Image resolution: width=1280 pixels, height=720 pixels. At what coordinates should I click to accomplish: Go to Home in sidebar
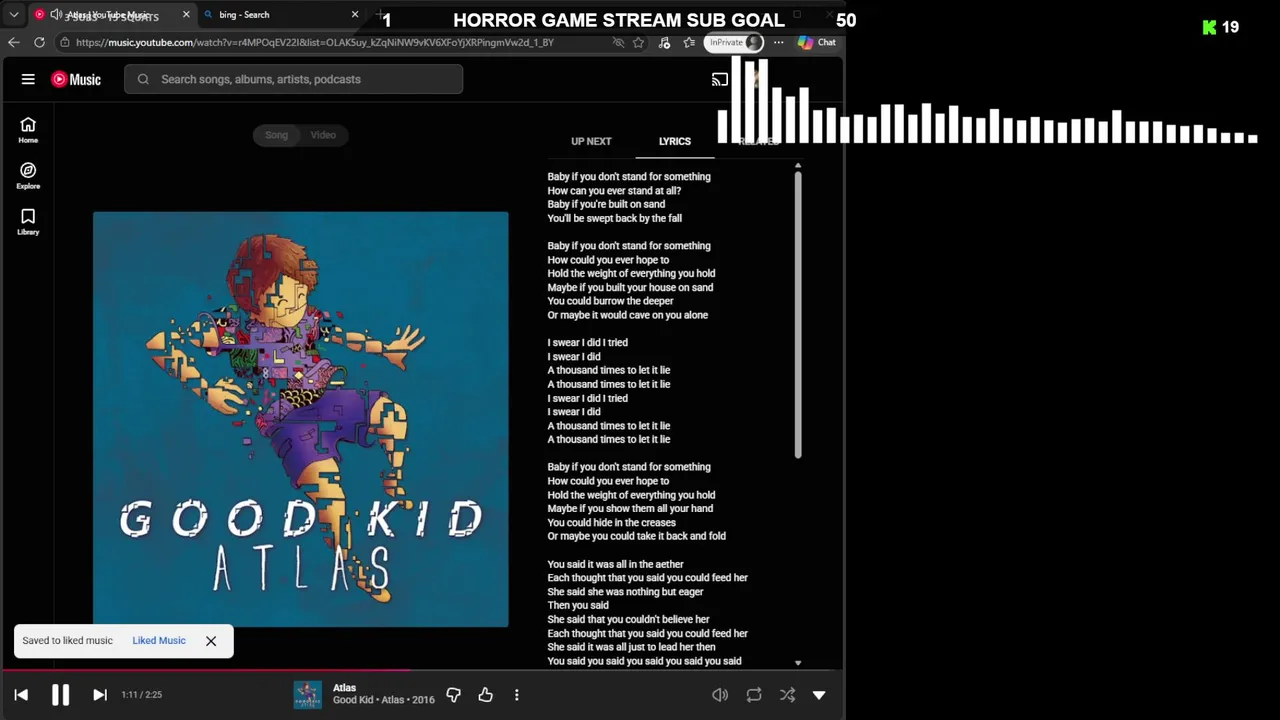click(x=28, y=129)
